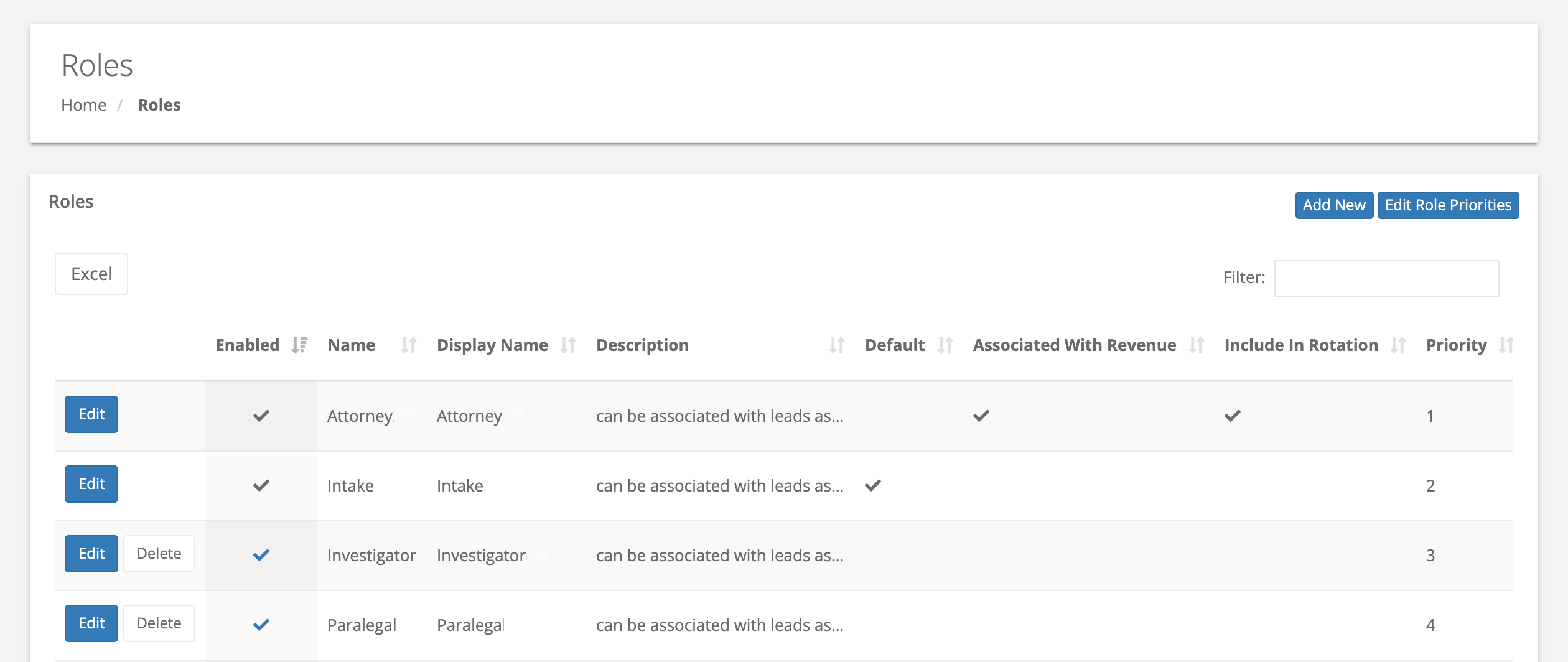Screen dimensions: 1568x662
Task: Sort by Associated With Revenue
Action: tap(1196, 345)
